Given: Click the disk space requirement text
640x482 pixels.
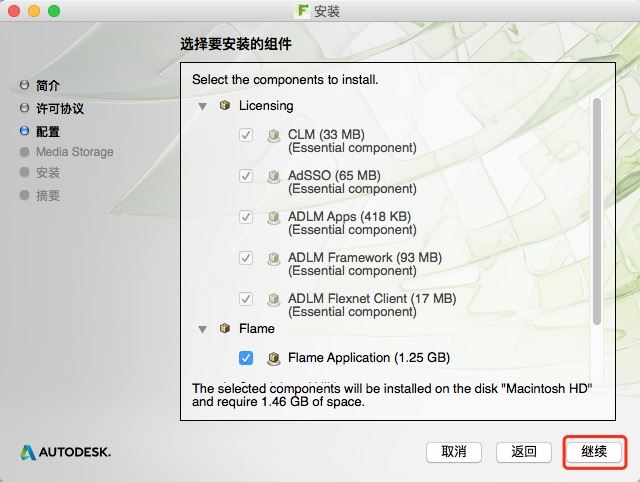Looking at the screenshot, I should tap(392, 395).
